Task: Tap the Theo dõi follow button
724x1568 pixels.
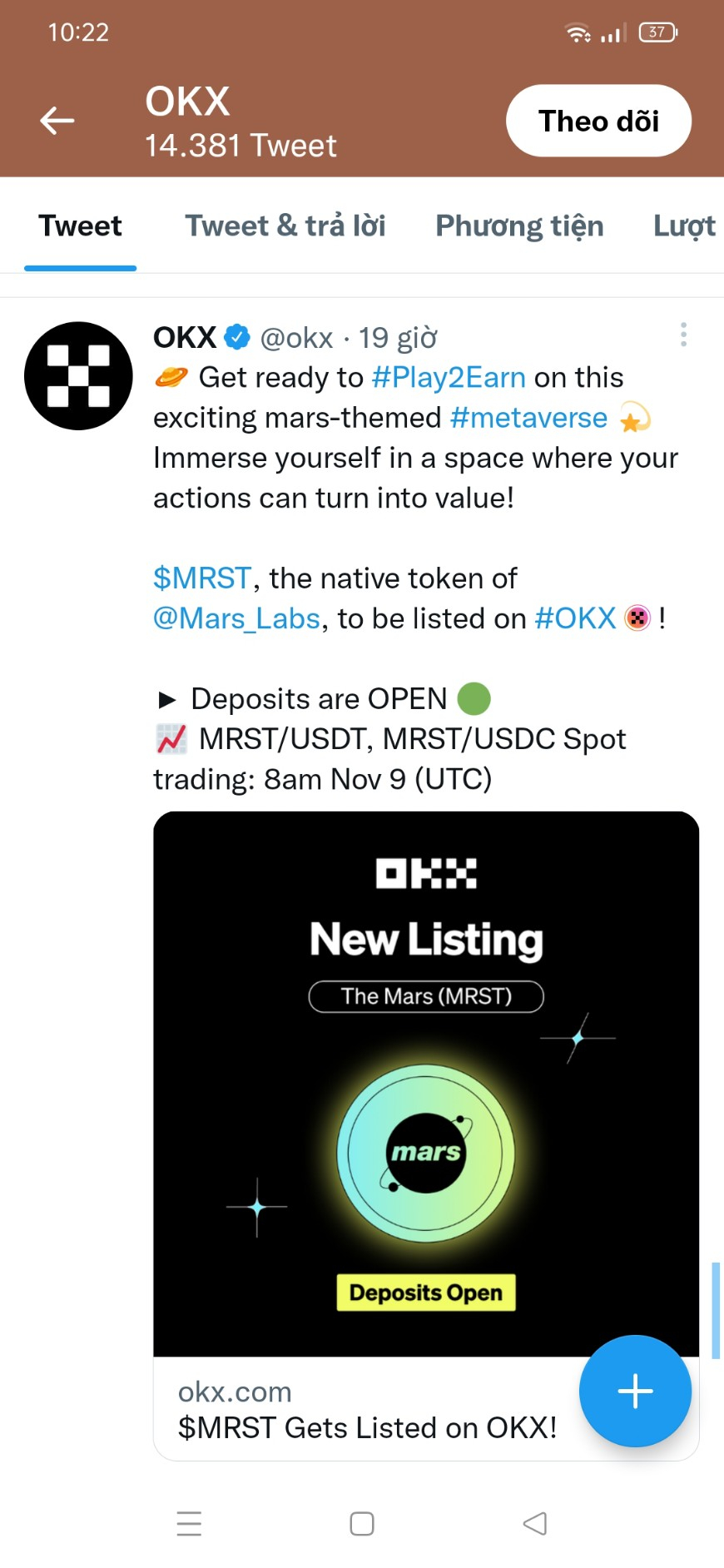Action: (x=598, y=121)
